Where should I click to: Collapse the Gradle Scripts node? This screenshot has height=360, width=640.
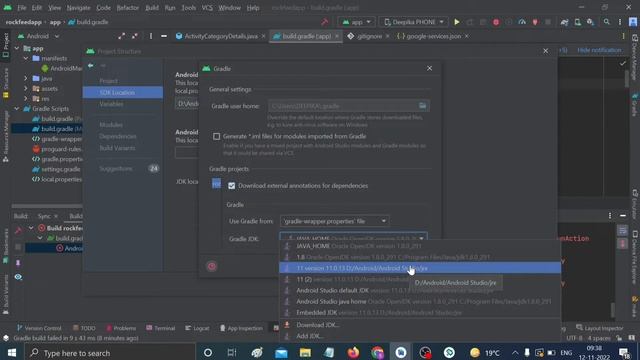point(17,109)
